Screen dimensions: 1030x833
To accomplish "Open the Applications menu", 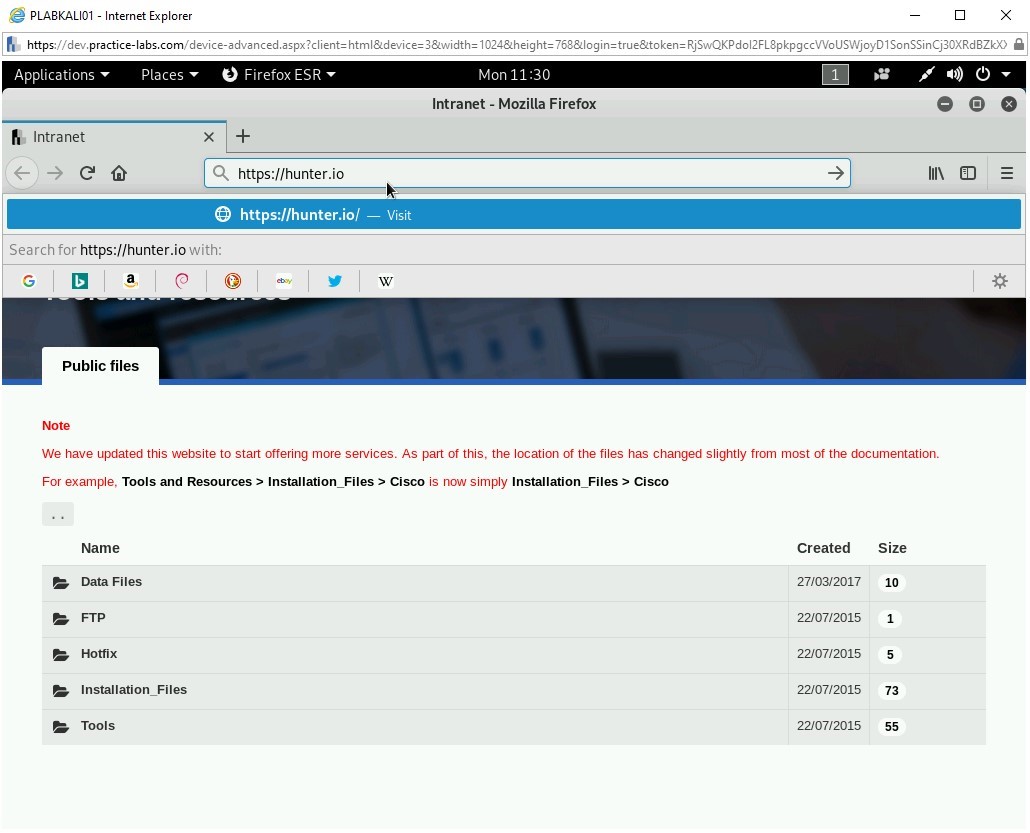I will (61, 74).
